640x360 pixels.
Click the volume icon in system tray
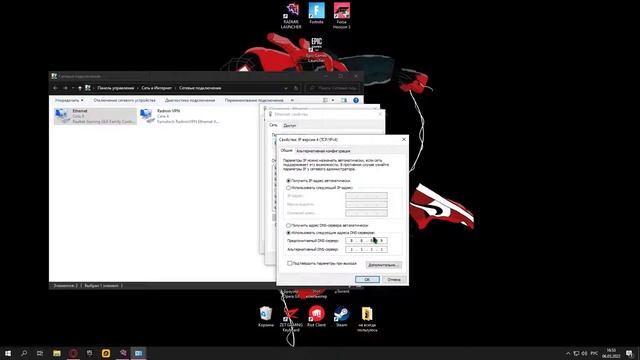point(584,353)
